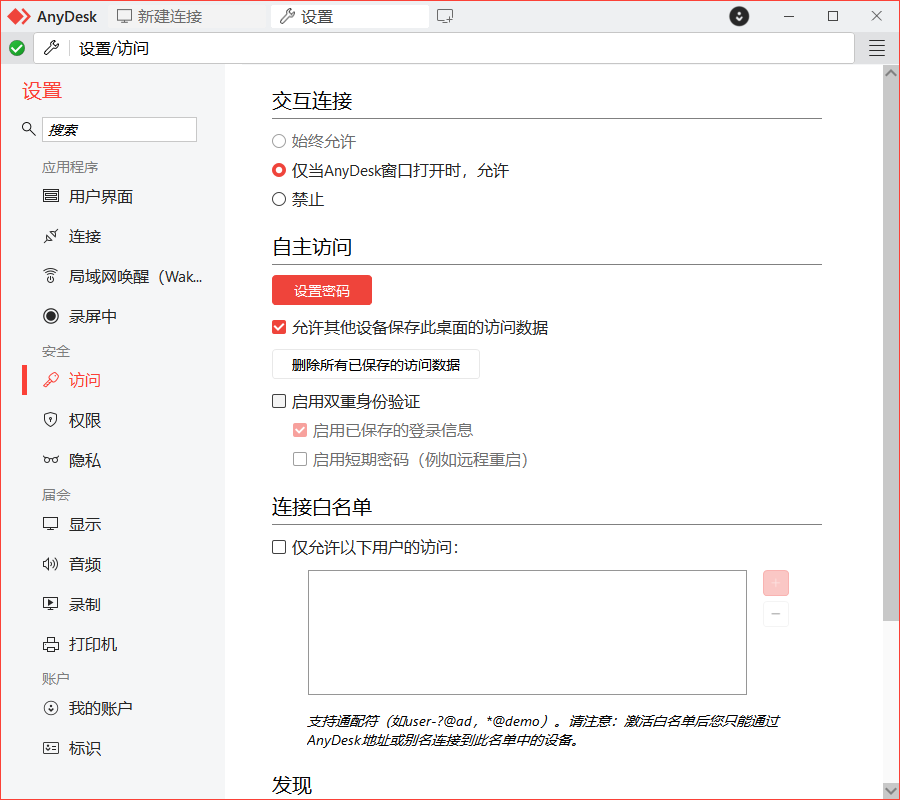Open the hamburger main menu
This screenshot has height=800, width=900.
876,48
